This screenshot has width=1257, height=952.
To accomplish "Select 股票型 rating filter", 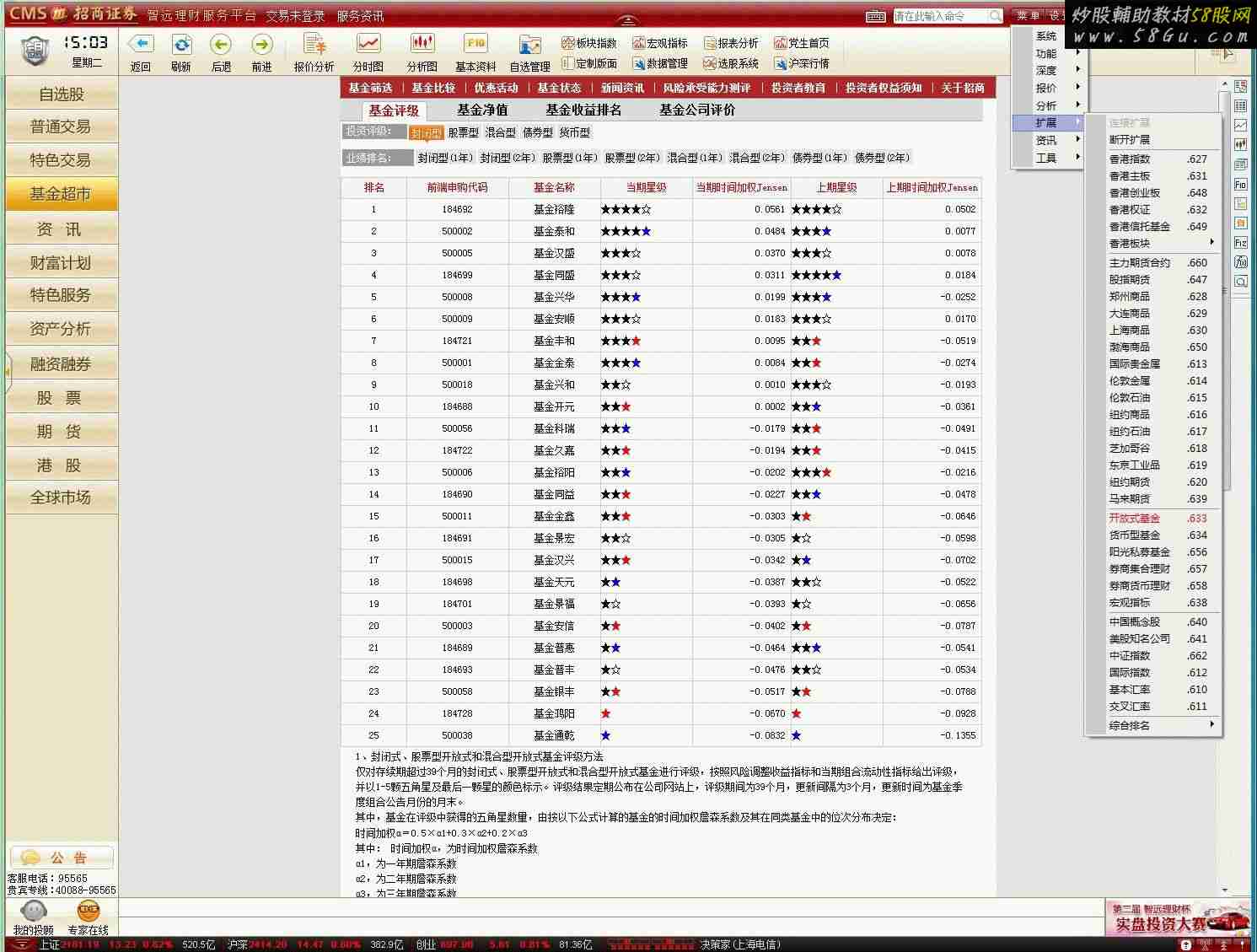I will pos(463,132).
